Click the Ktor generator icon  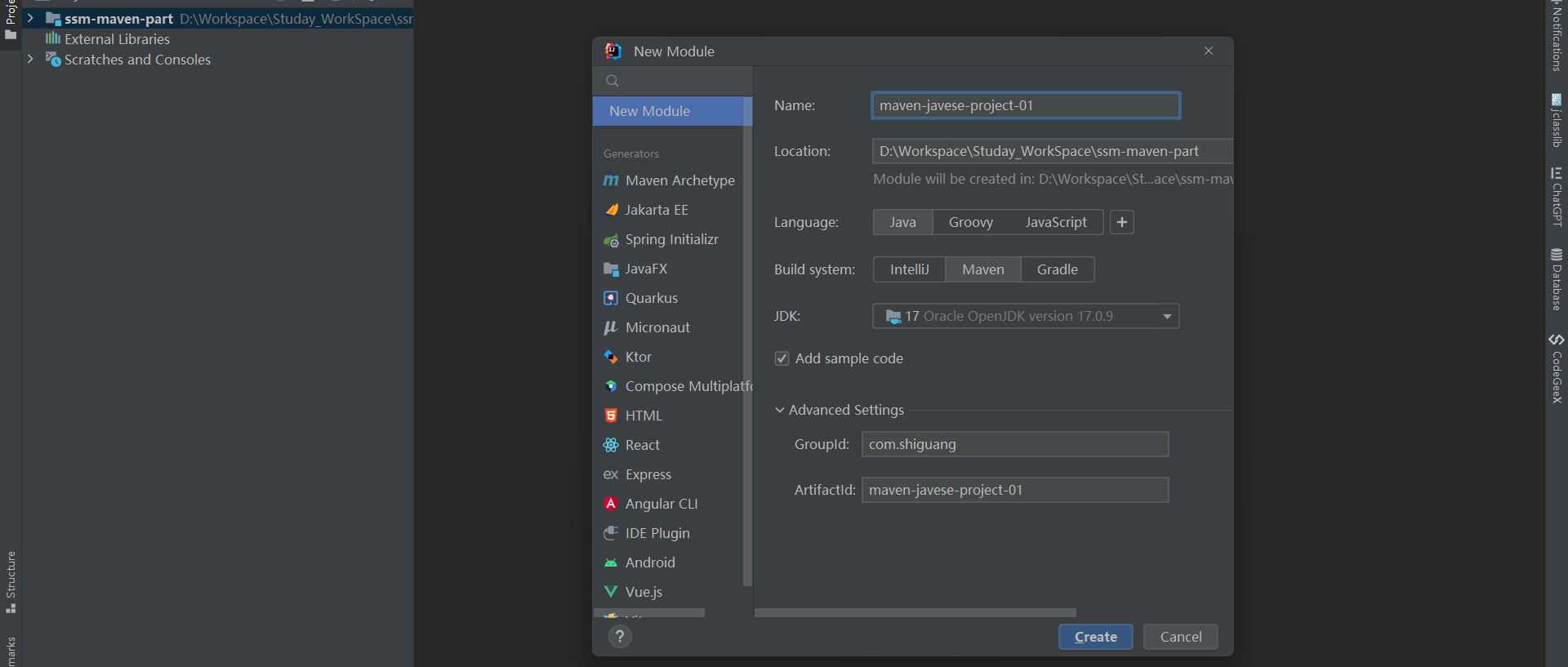point(611,357)
